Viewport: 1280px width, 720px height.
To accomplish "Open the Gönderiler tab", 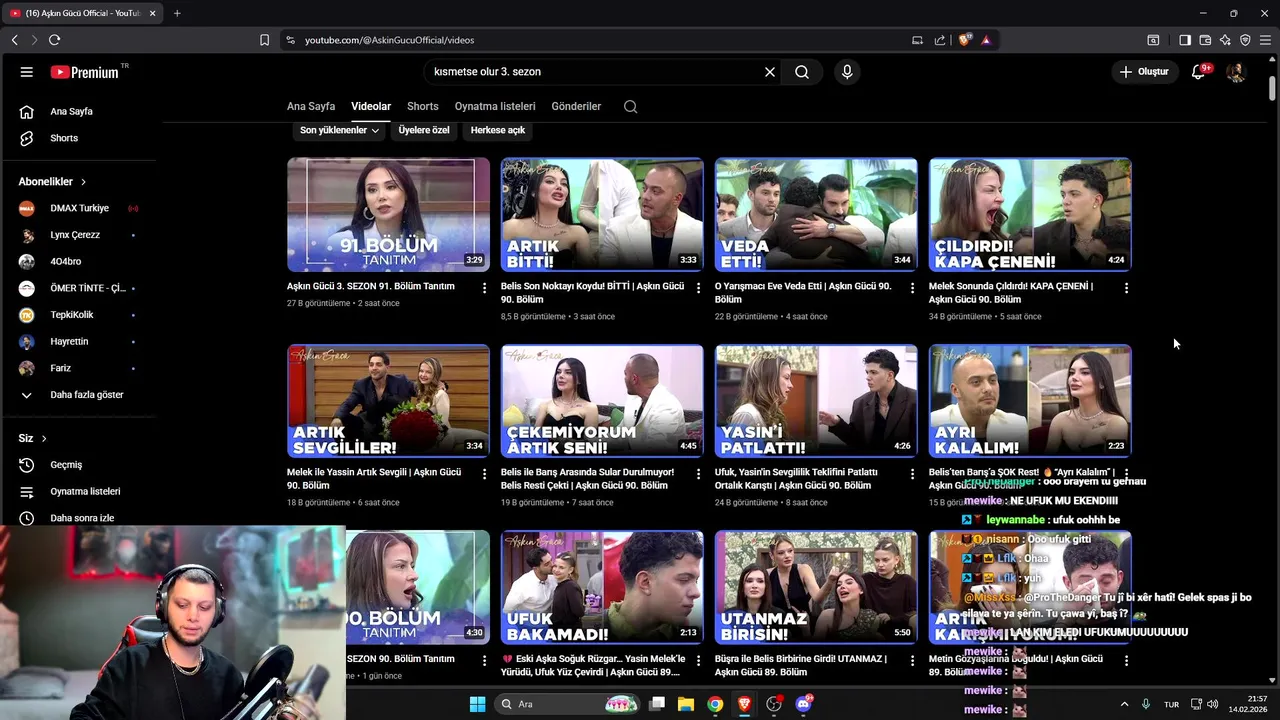I will [576, 106].
